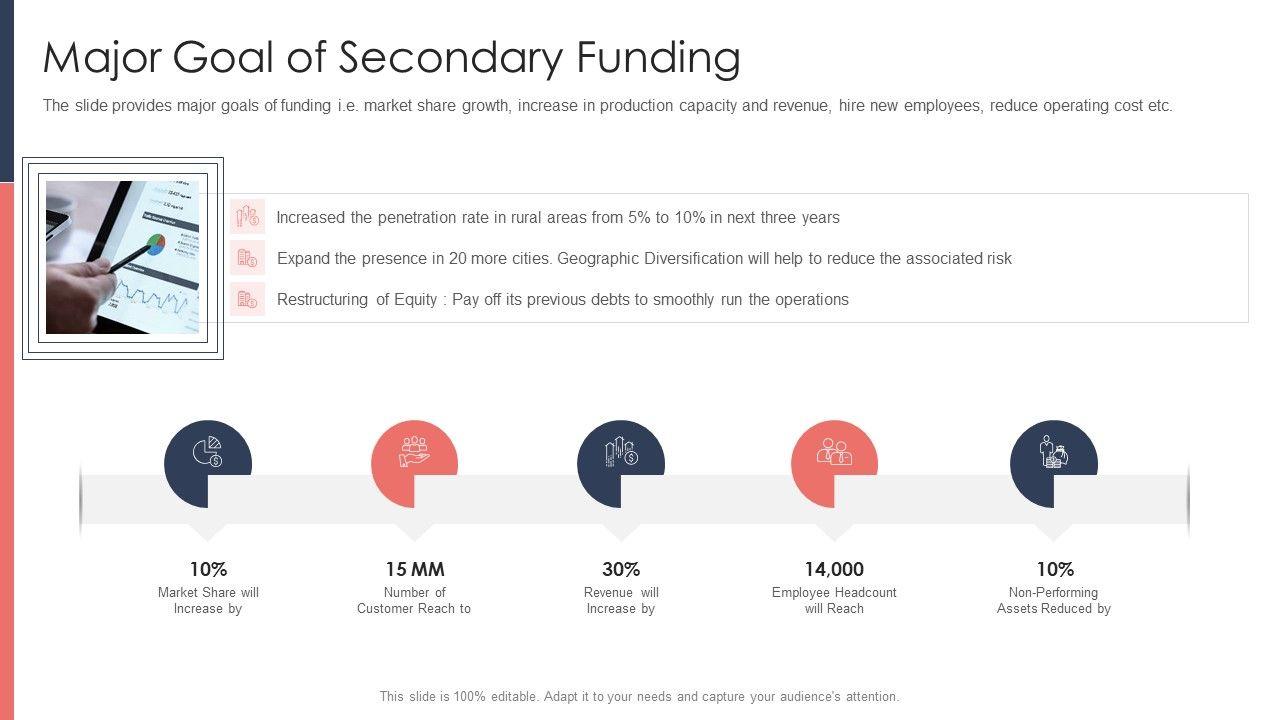Click the pie chart market share icon
This screenshot has height=720, width=1280.
point(208,453)
